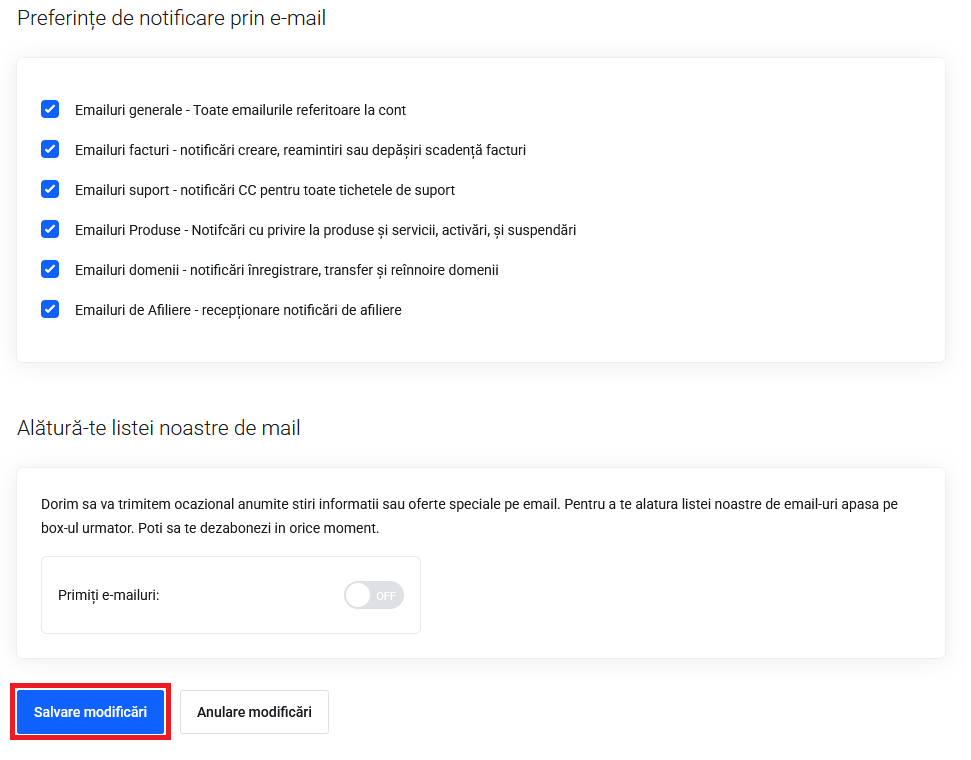
Task: Click the 'Preferințe de notificare prin e-mail' heading
Action: pos(172,19)
